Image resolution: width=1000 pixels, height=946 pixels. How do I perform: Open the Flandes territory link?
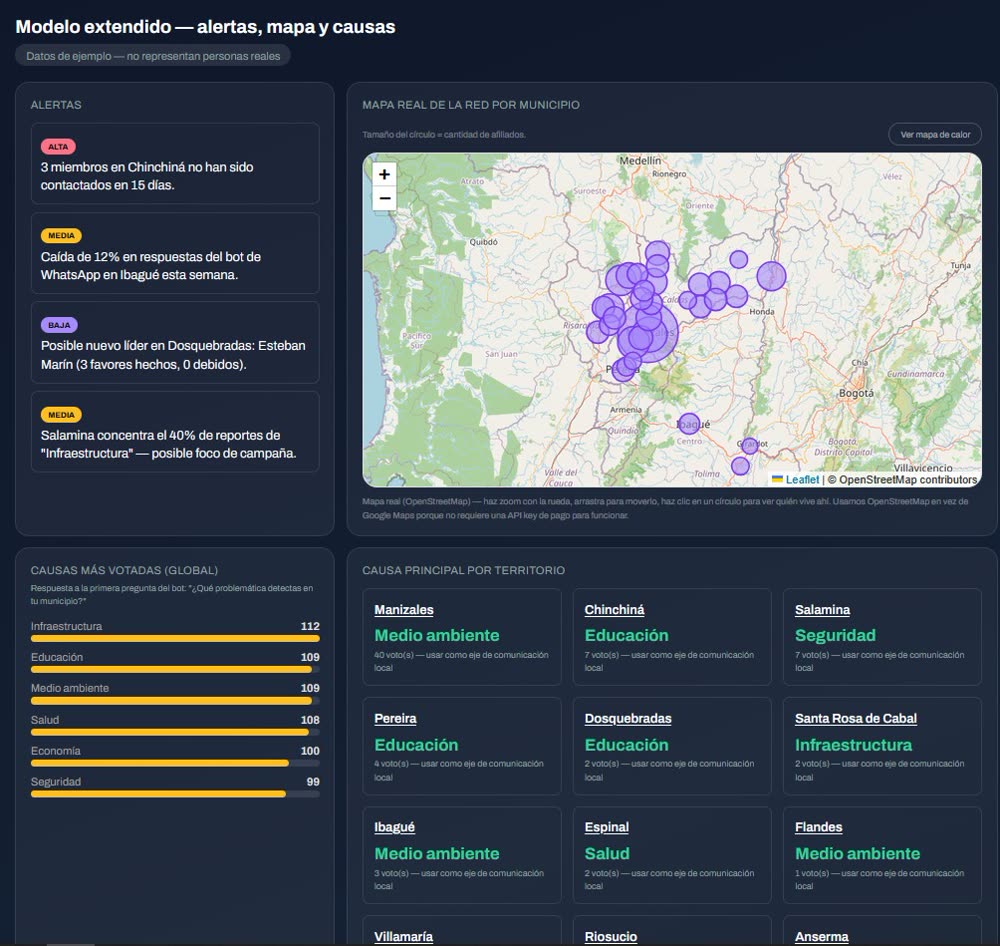click(x=818, y=827)
